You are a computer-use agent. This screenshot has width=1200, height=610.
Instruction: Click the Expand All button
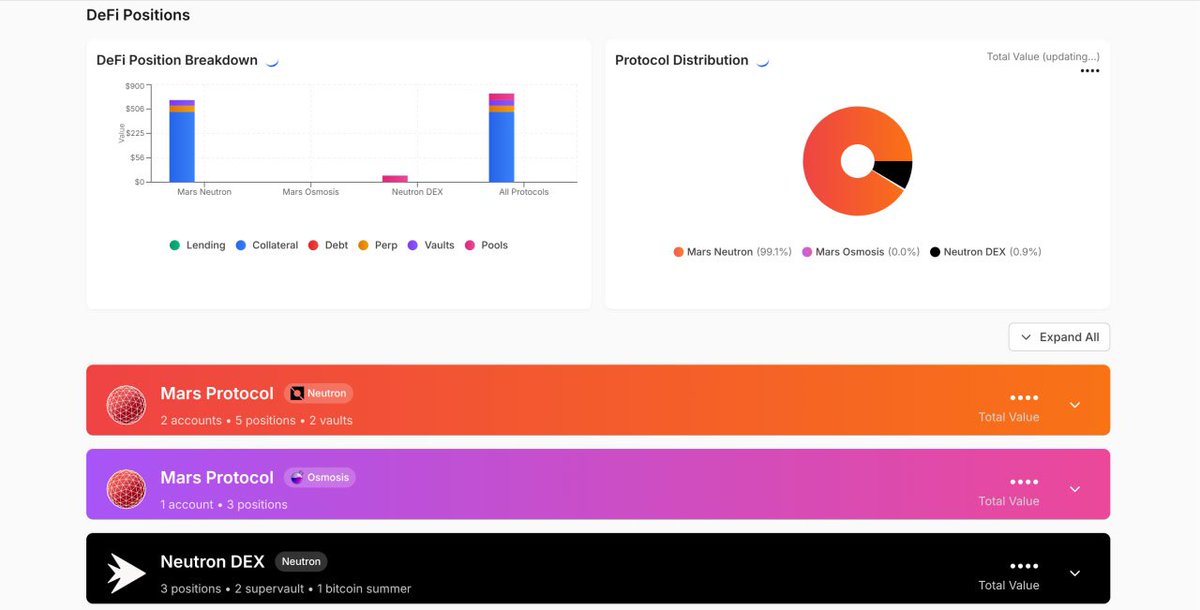coord(1059,337)
